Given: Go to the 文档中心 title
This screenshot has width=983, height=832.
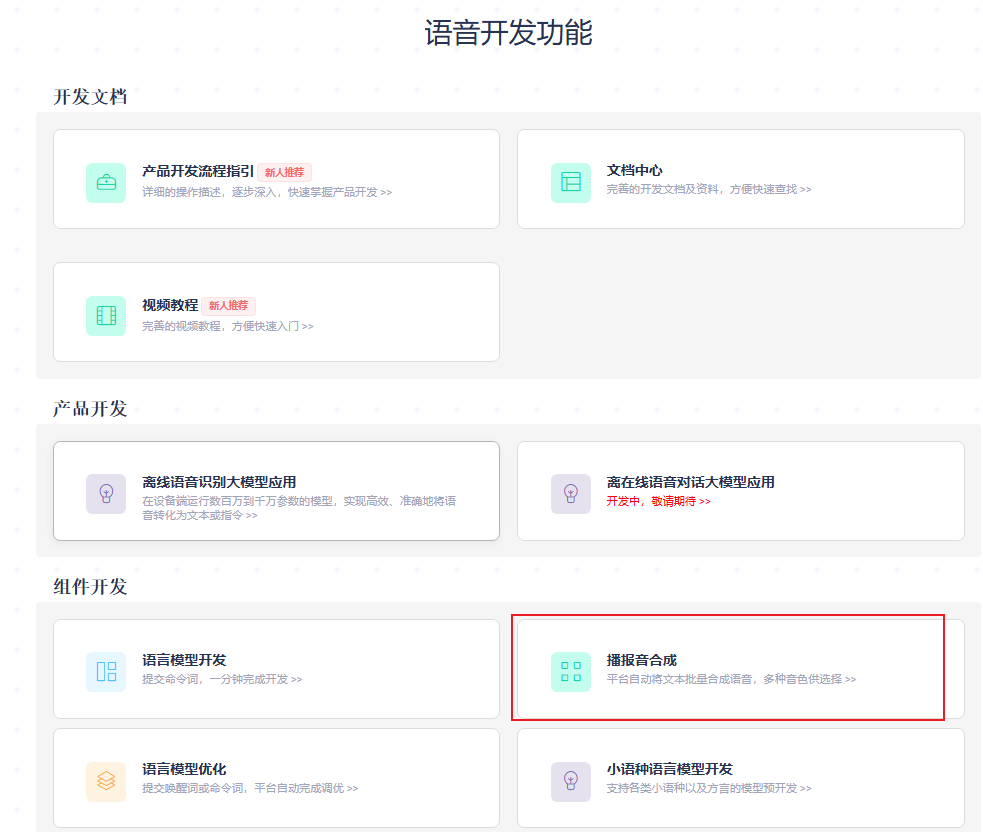Looking at the screenshot, I should tap(634, 171).
